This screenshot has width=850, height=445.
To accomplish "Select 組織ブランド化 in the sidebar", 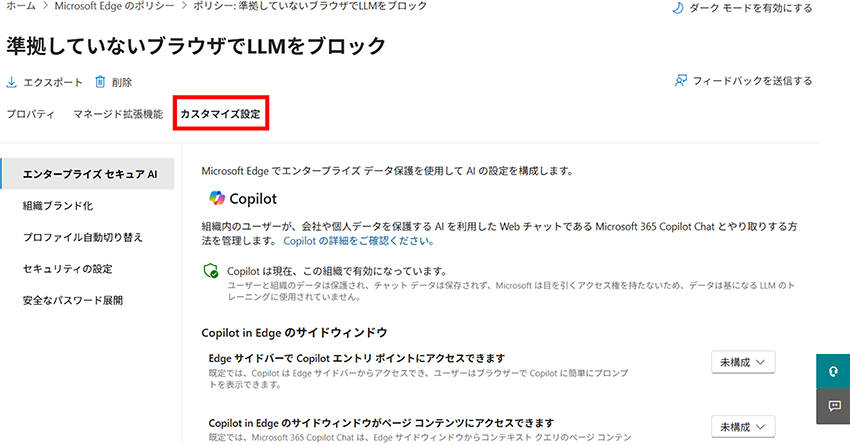I will [x=58, y=206].
